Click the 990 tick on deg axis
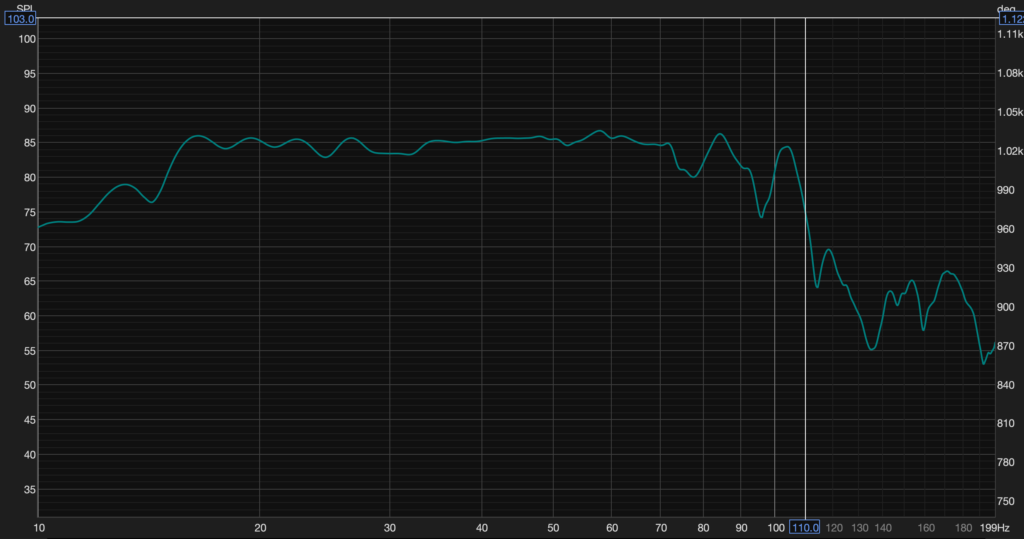Image resolution: width=1024 pixels, height=539 pixels. (x=1006, y=190)
